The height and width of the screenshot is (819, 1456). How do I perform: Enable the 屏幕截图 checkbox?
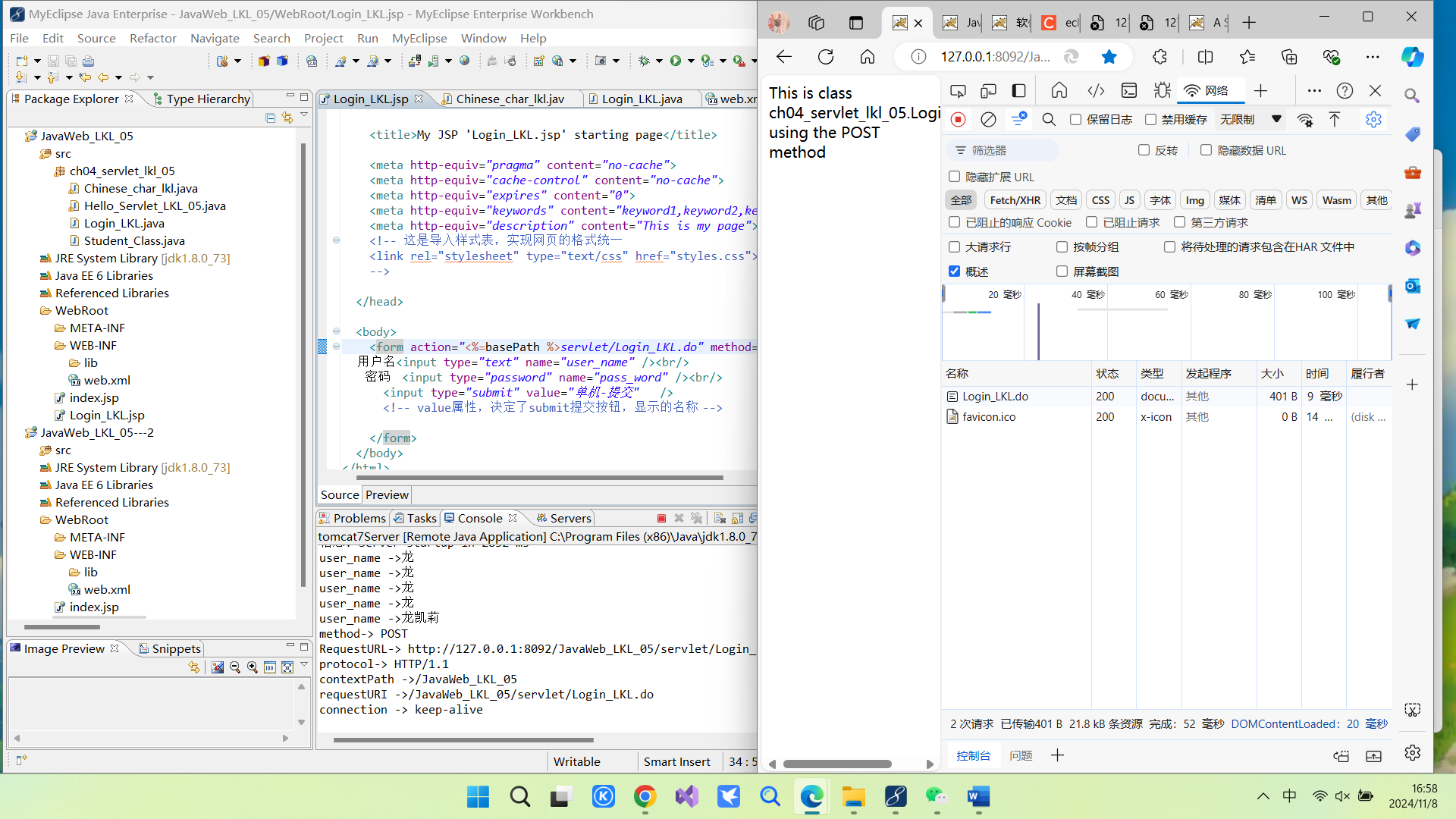(1062, 271)
